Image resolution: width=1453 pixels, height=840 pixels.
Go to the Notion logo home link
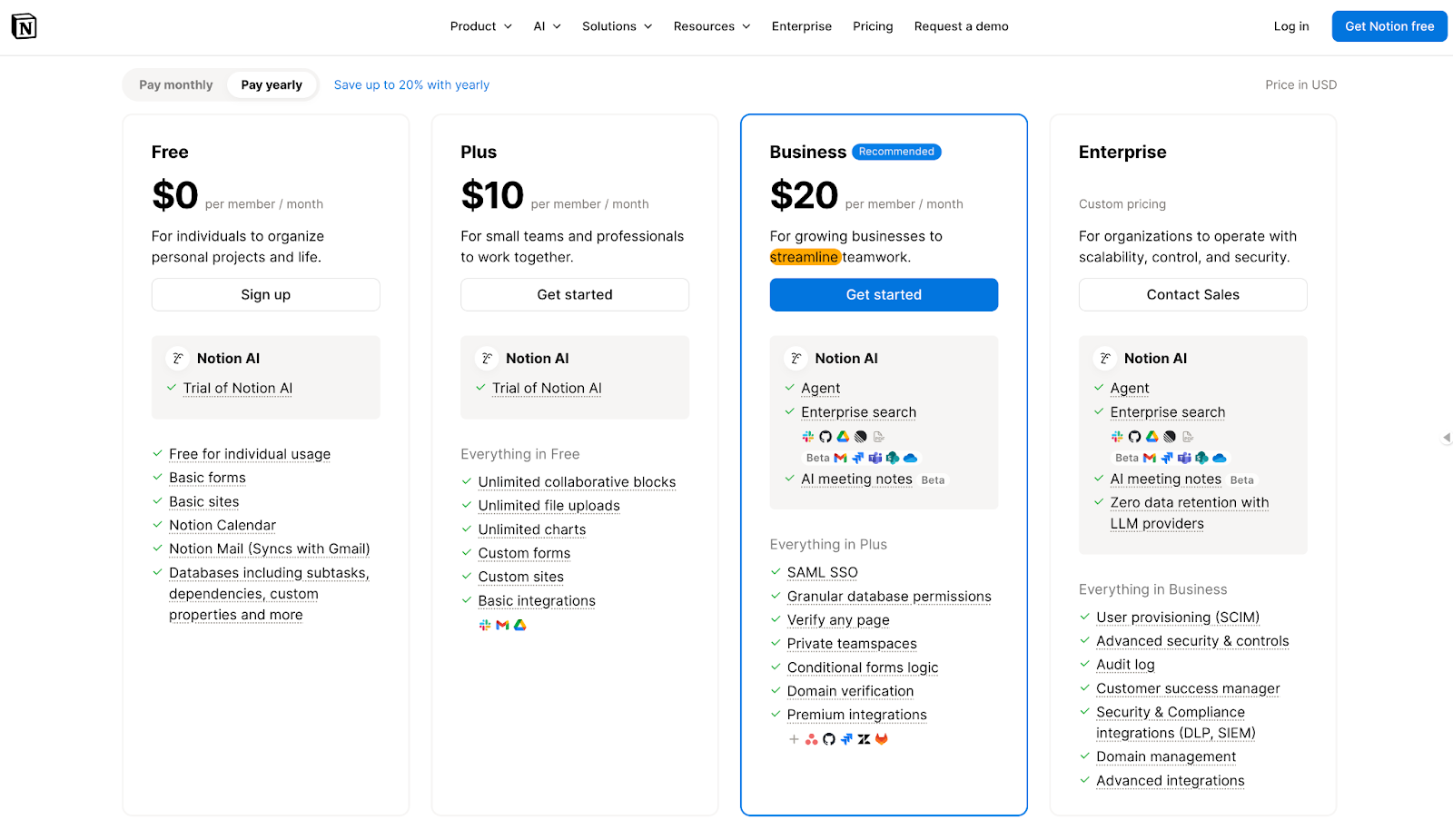24,26
